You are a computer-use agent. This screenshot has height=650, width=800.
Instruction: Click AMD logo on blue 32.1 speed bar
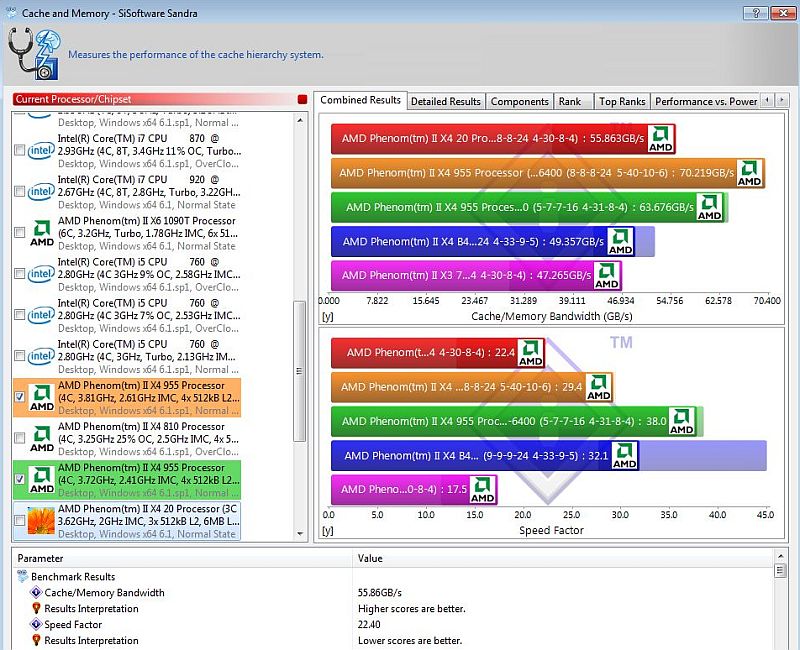click(x=624, y=455)
